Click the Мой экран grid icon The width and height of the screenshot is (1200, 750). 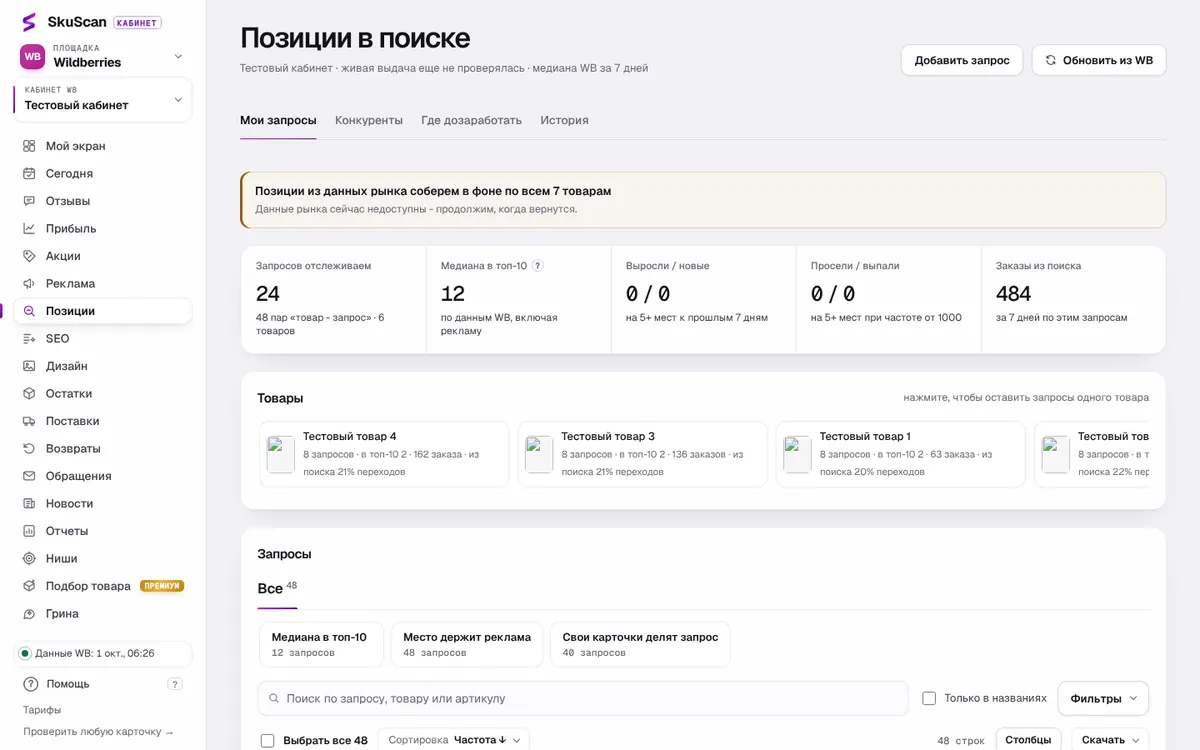29,146
